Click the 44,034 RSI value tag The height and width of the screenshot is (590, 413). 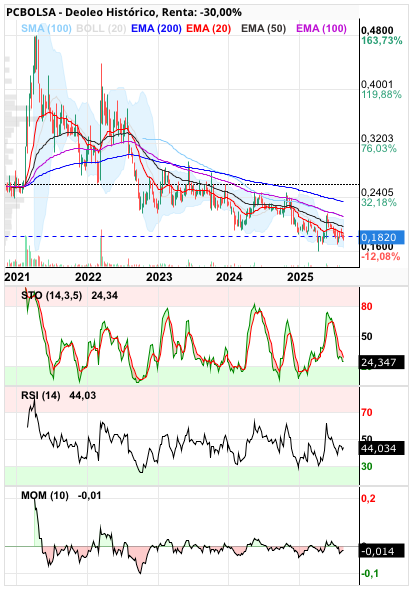[382, 449]
